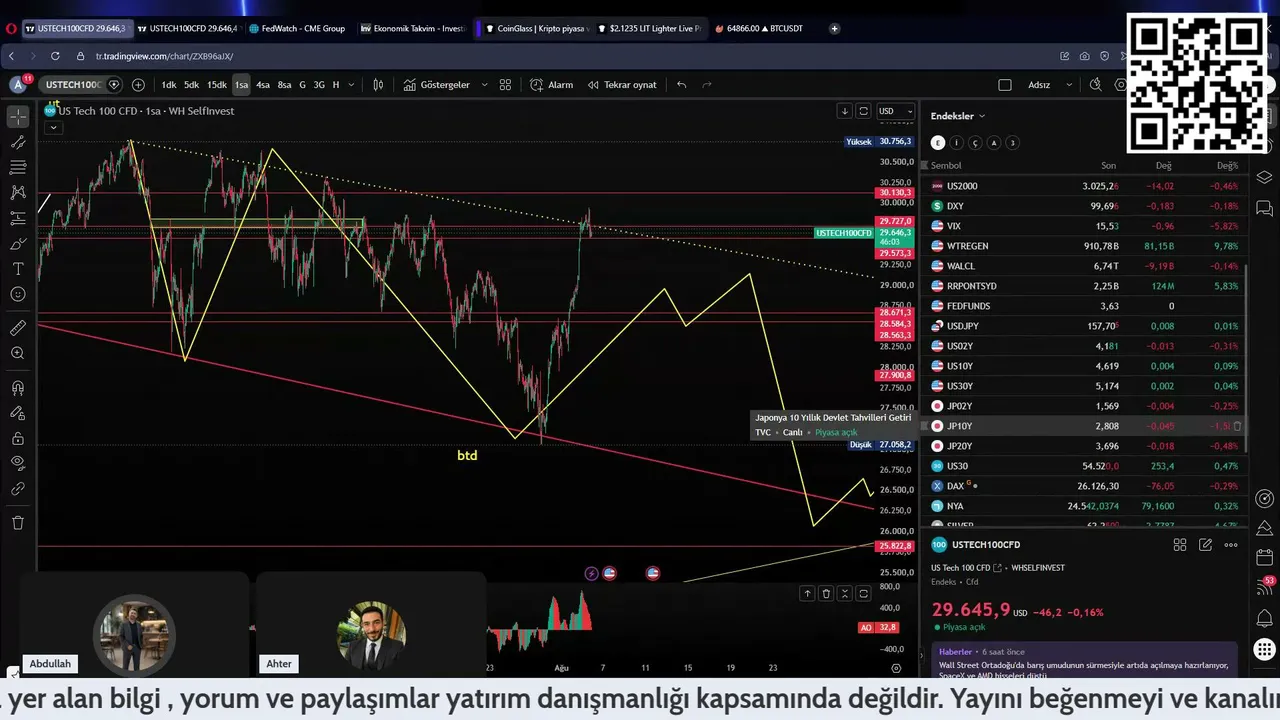Image resolution: width=1280 pixels, height=720 pixels.
Task: Switch to the 8sa timeframe
Action: pyautogui.click(x=285, y=85)
